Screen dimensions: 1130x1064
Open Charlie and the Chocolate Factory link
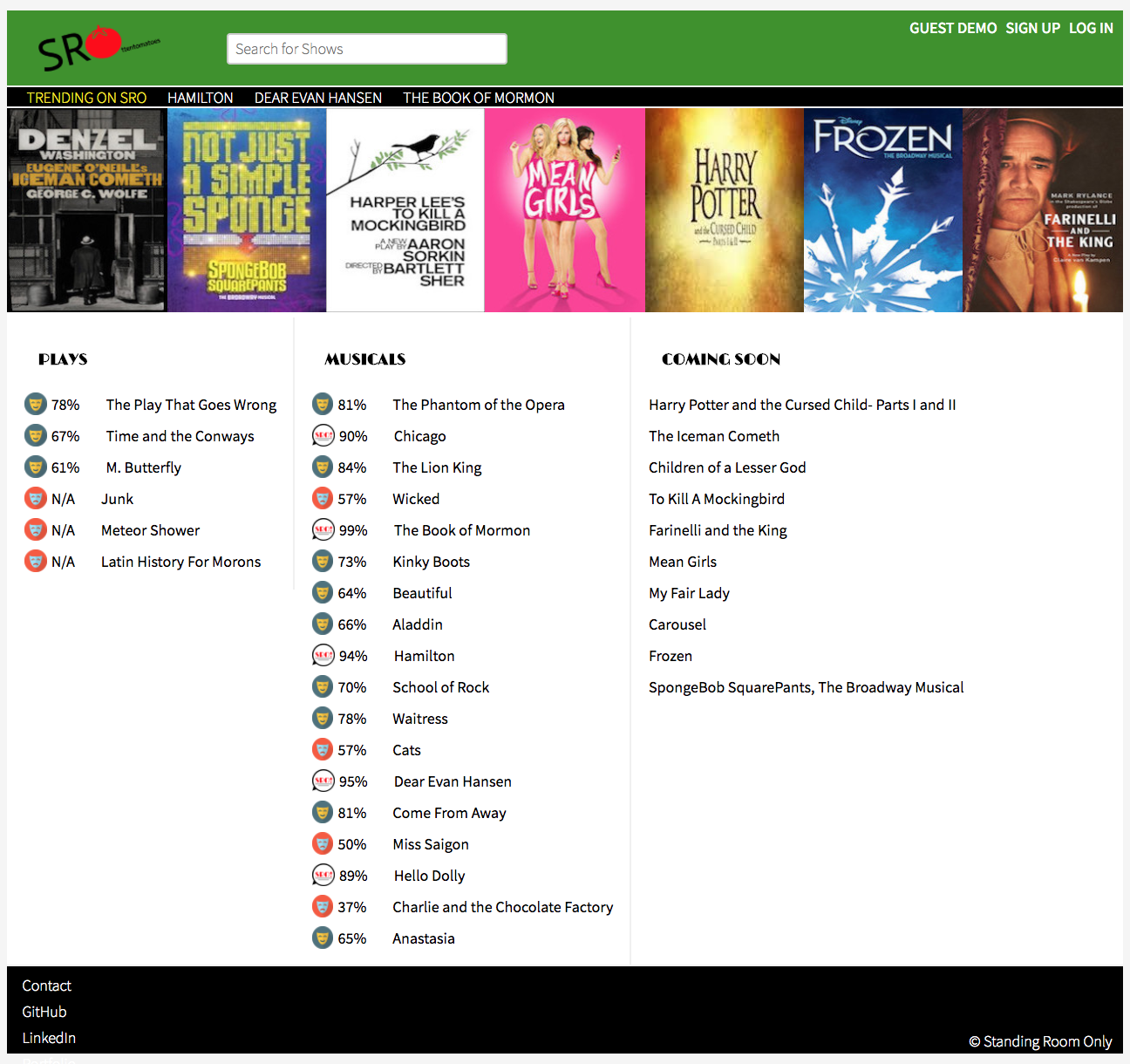tap(502, 907)
